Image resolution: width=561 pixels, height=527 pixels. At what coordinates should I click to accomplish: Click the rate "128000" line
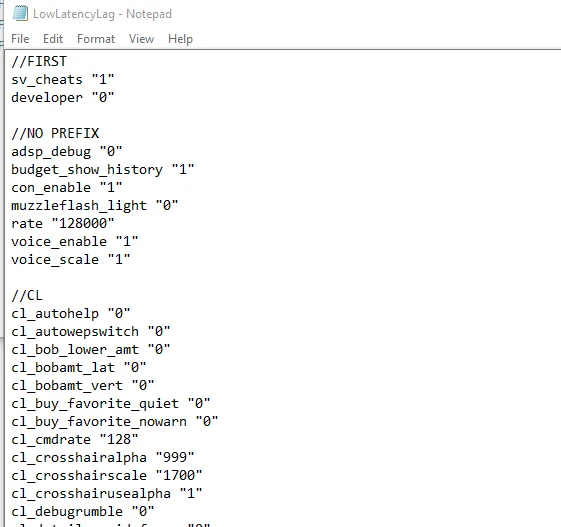pos(63,223)
